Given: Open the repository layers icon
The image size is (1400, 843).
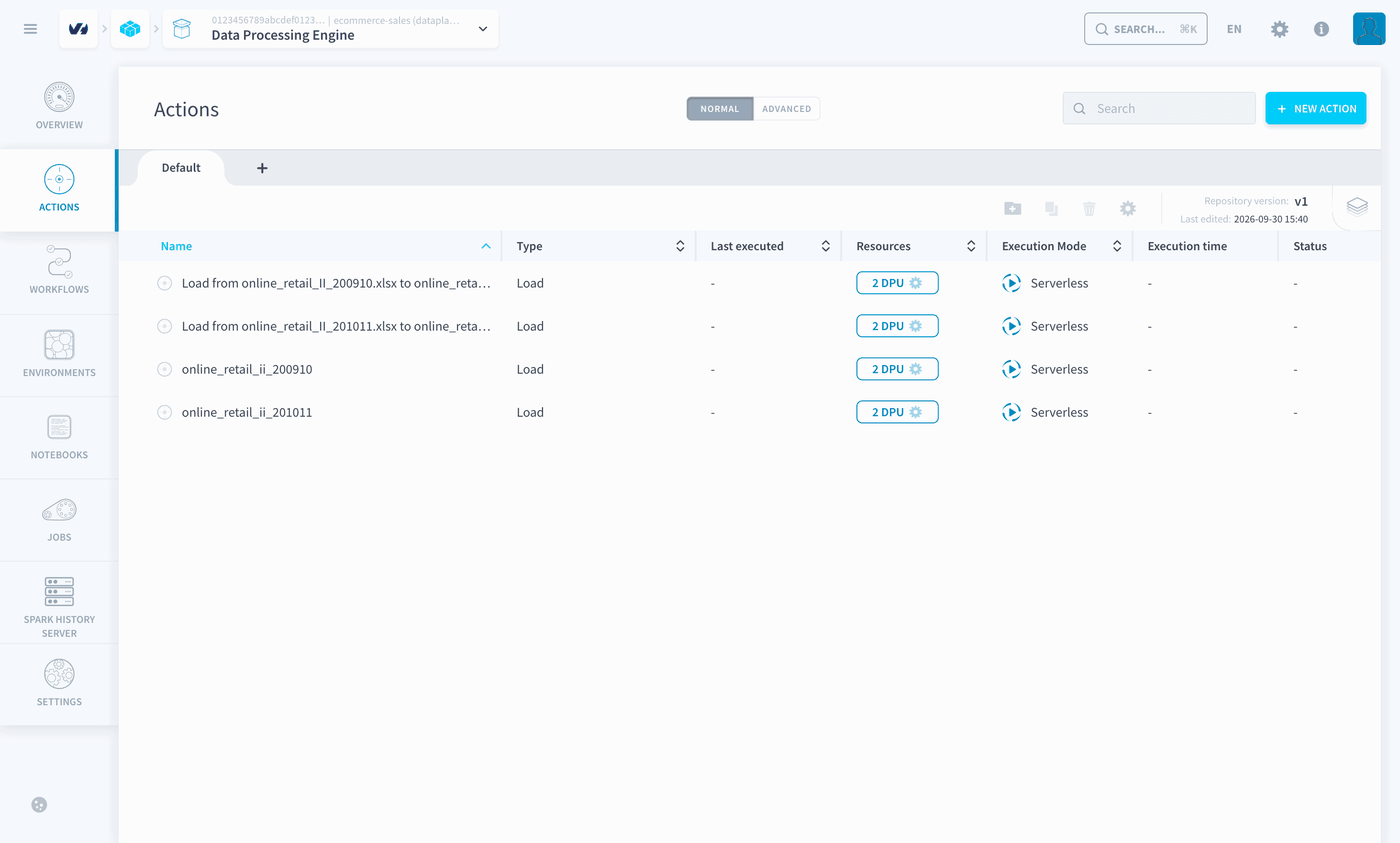Looking at the screenshot, I should pyautogui.click(x=1357, y=207).
